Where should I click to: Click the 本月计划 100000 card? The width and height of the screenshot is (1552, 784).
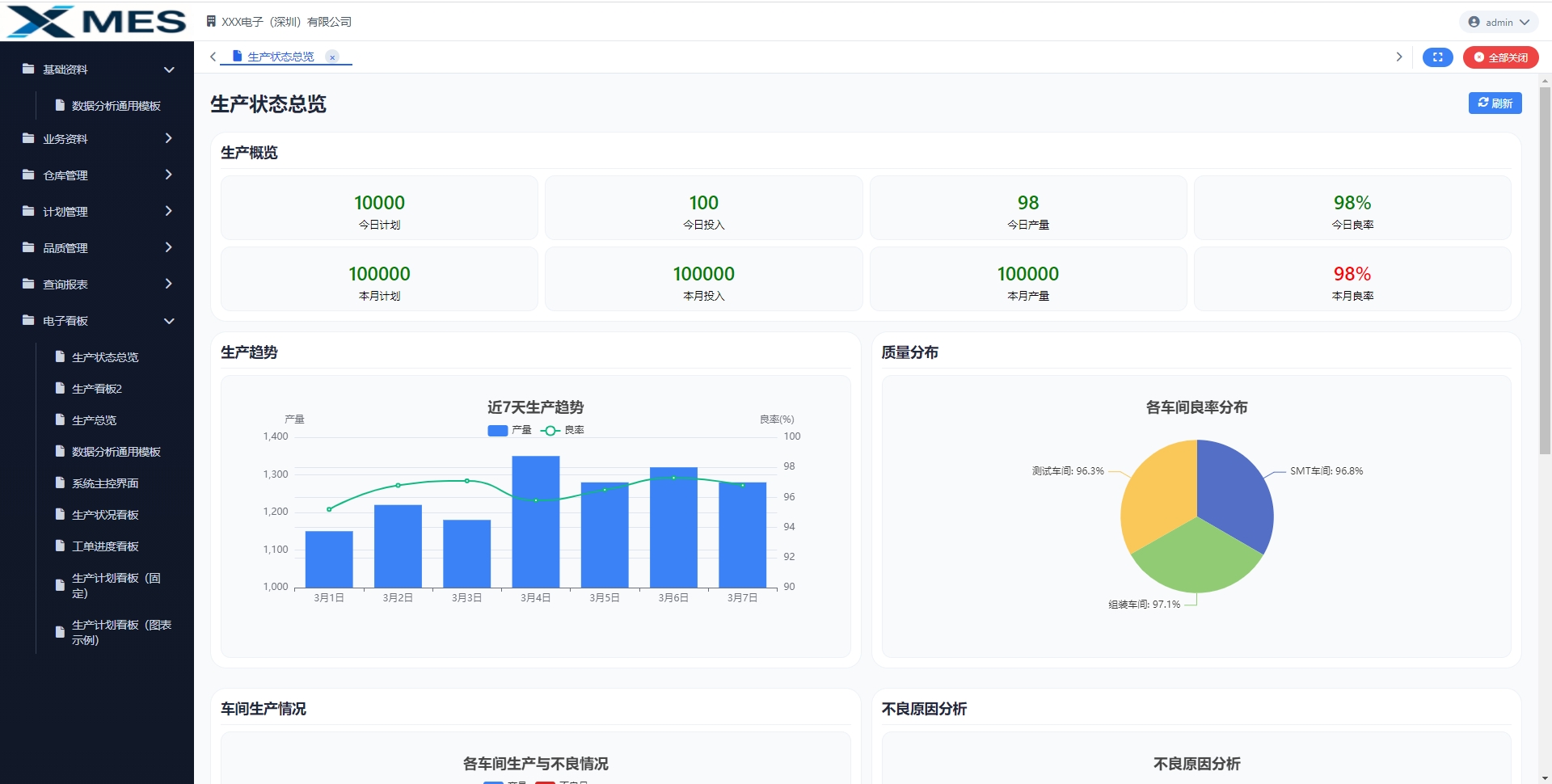[x=379, y=279]
